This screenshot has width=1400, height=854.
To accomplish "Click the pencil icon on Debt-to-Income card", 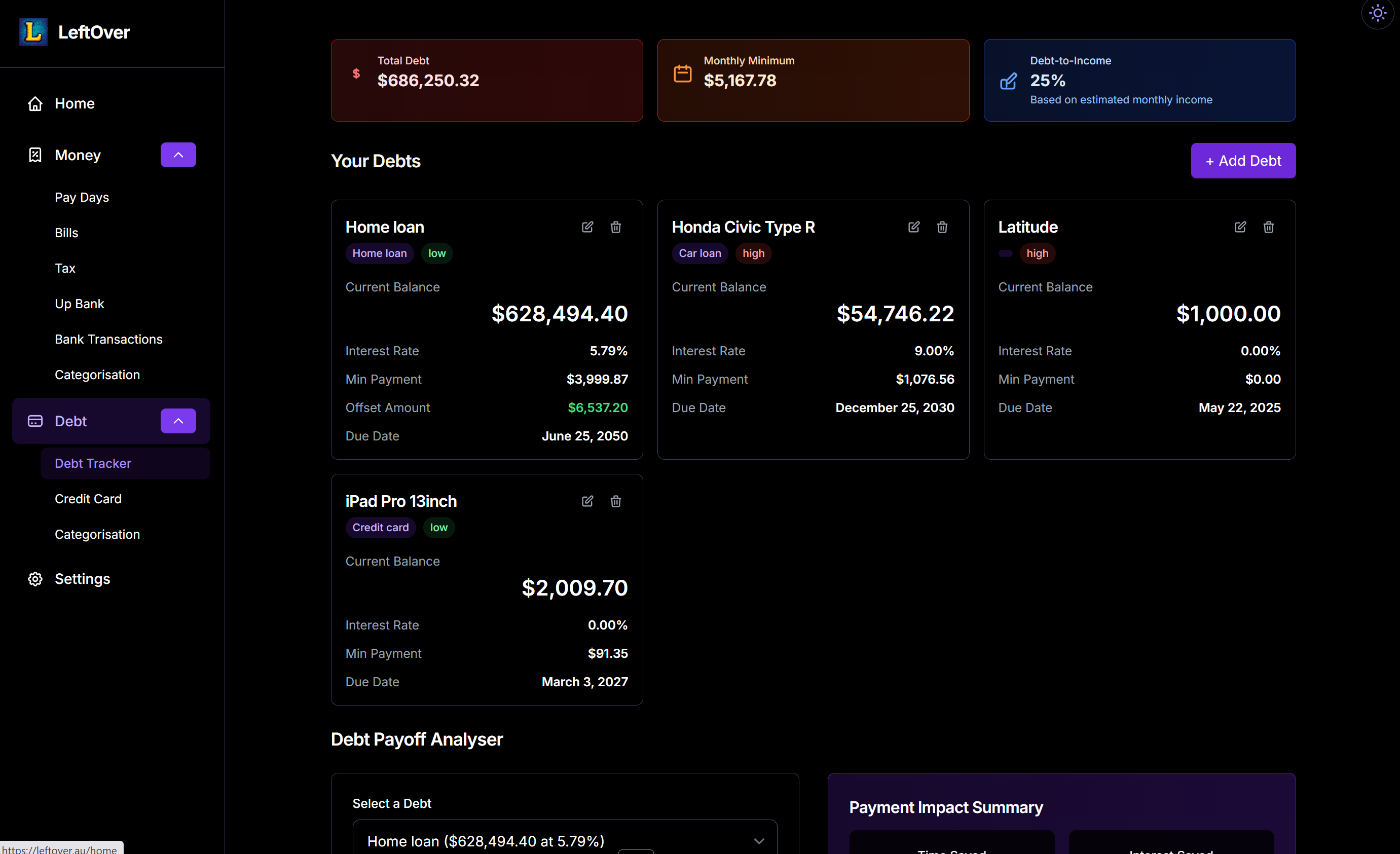I will (x=1008, y=81).
